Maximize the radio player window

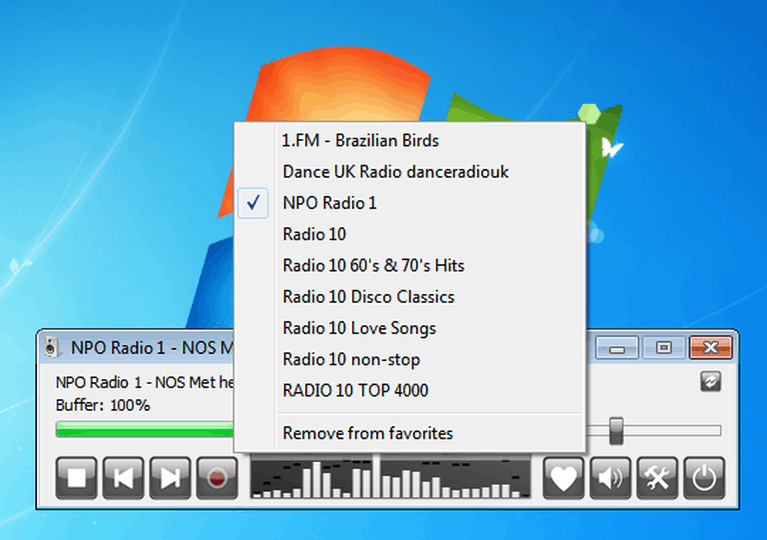click(664, 348)
